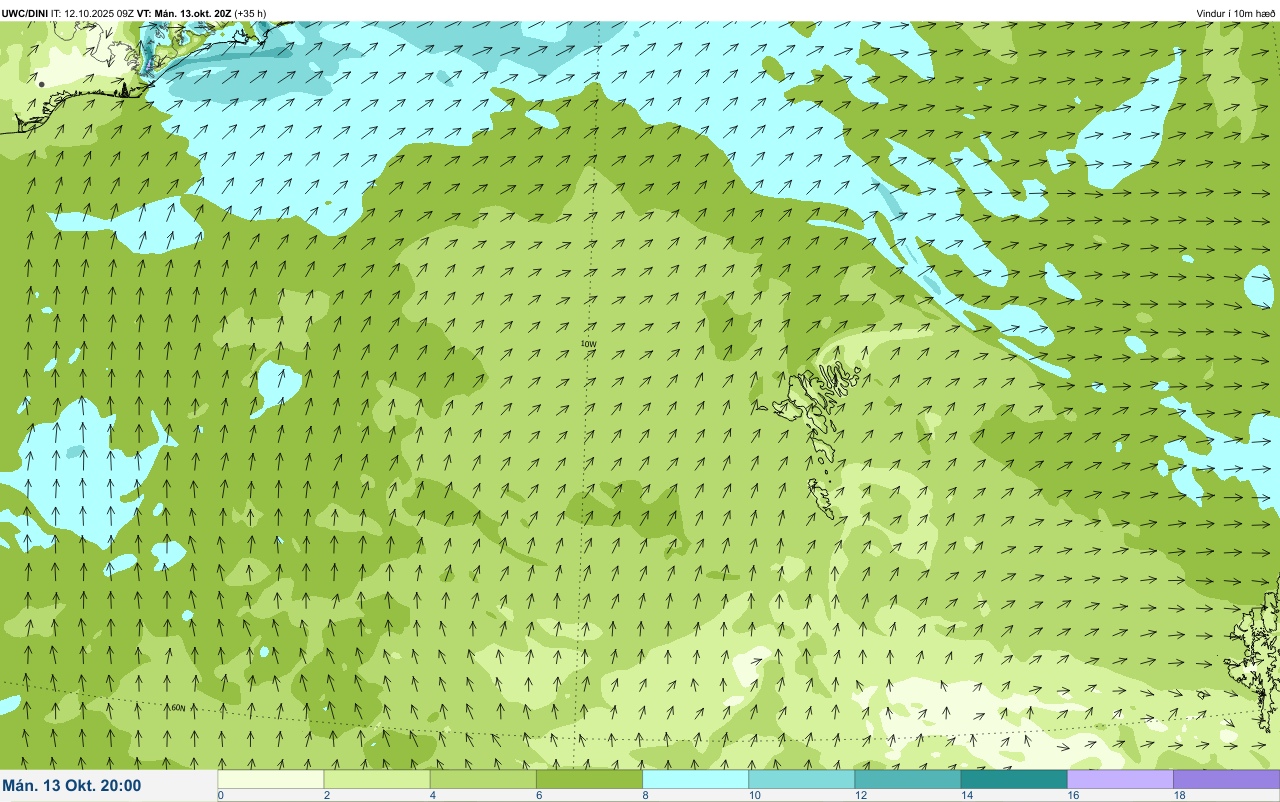Click the legend value '18' label
Screen dimensions: 1280x802
tap(1180, 796)
